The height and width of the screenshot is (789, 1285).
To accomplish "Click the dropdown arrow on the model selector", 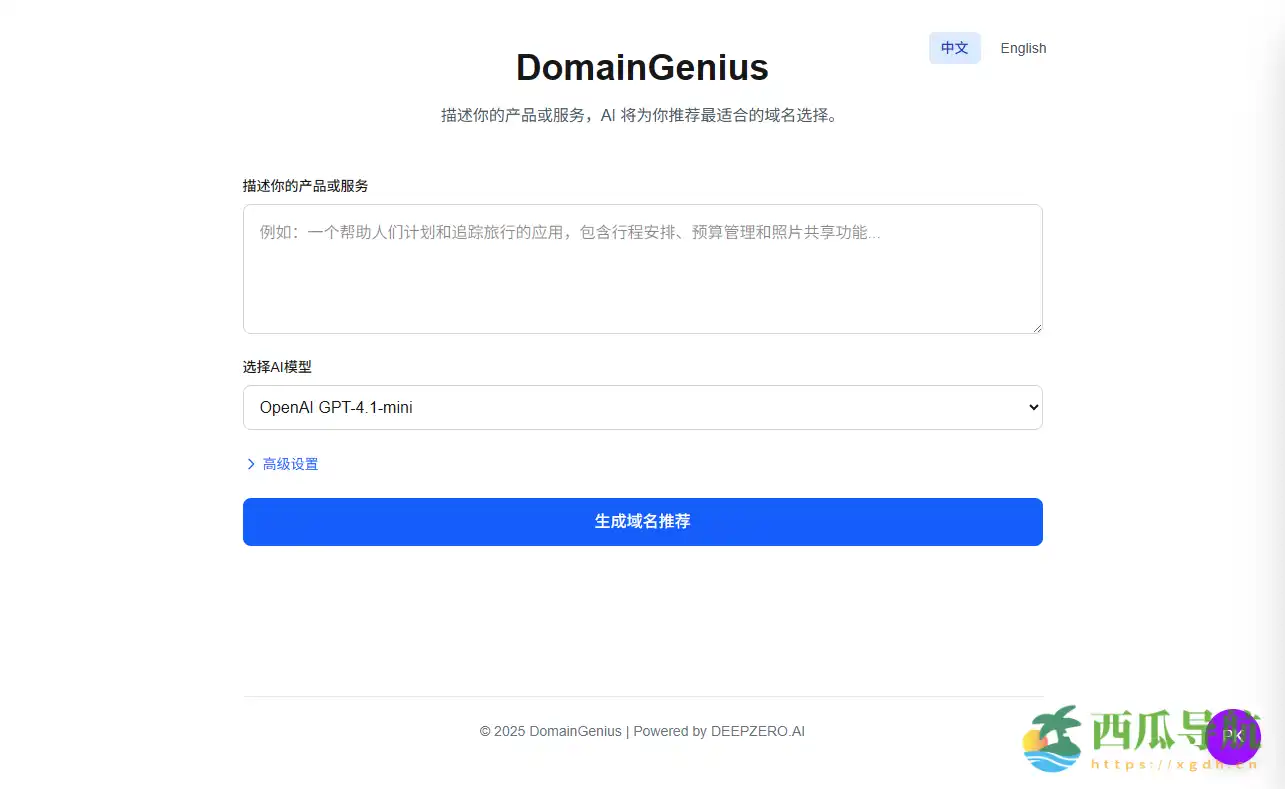I will 1031,407.
